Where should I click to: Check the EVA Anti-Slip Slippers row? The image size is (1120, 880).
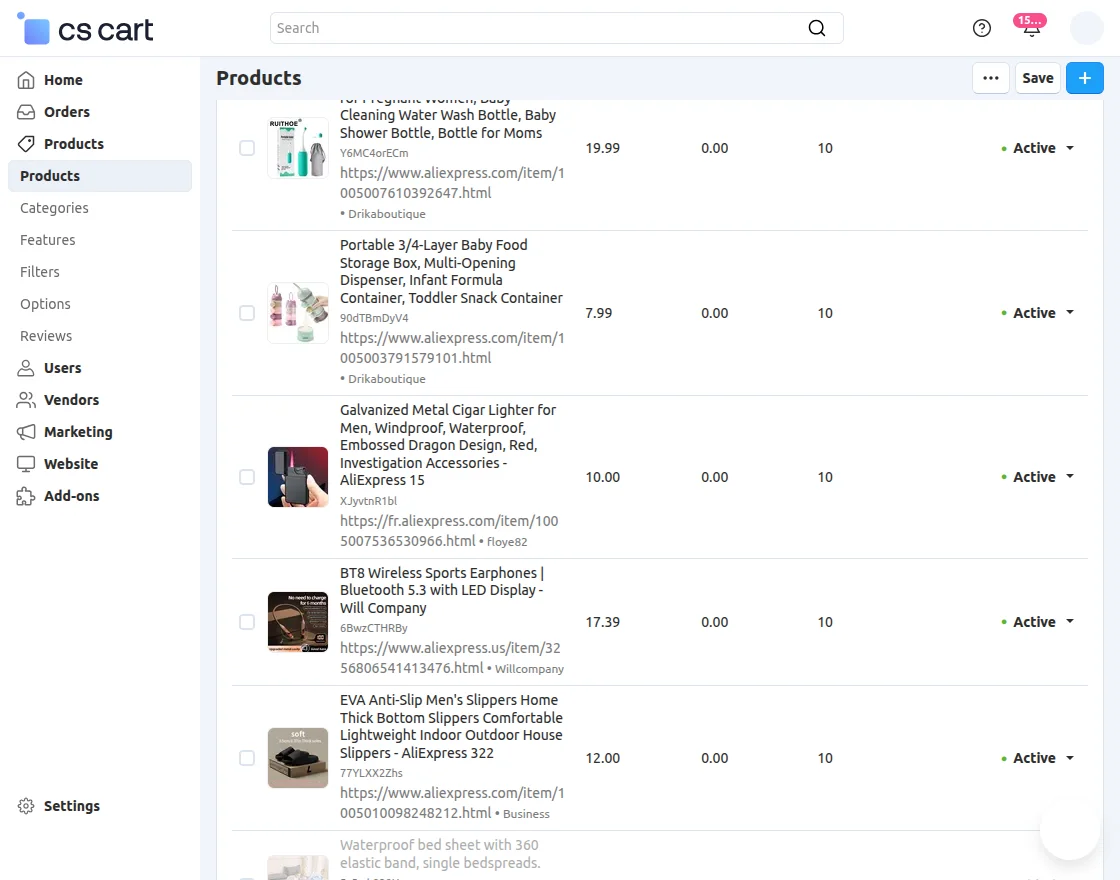click(x=247, y=758)
